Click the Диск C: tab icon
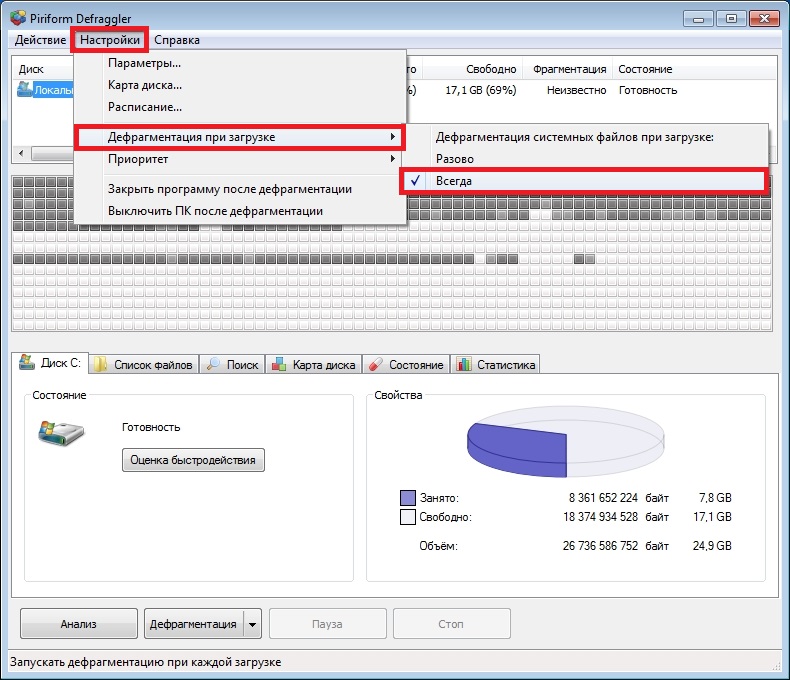 (x=27, y=364)
